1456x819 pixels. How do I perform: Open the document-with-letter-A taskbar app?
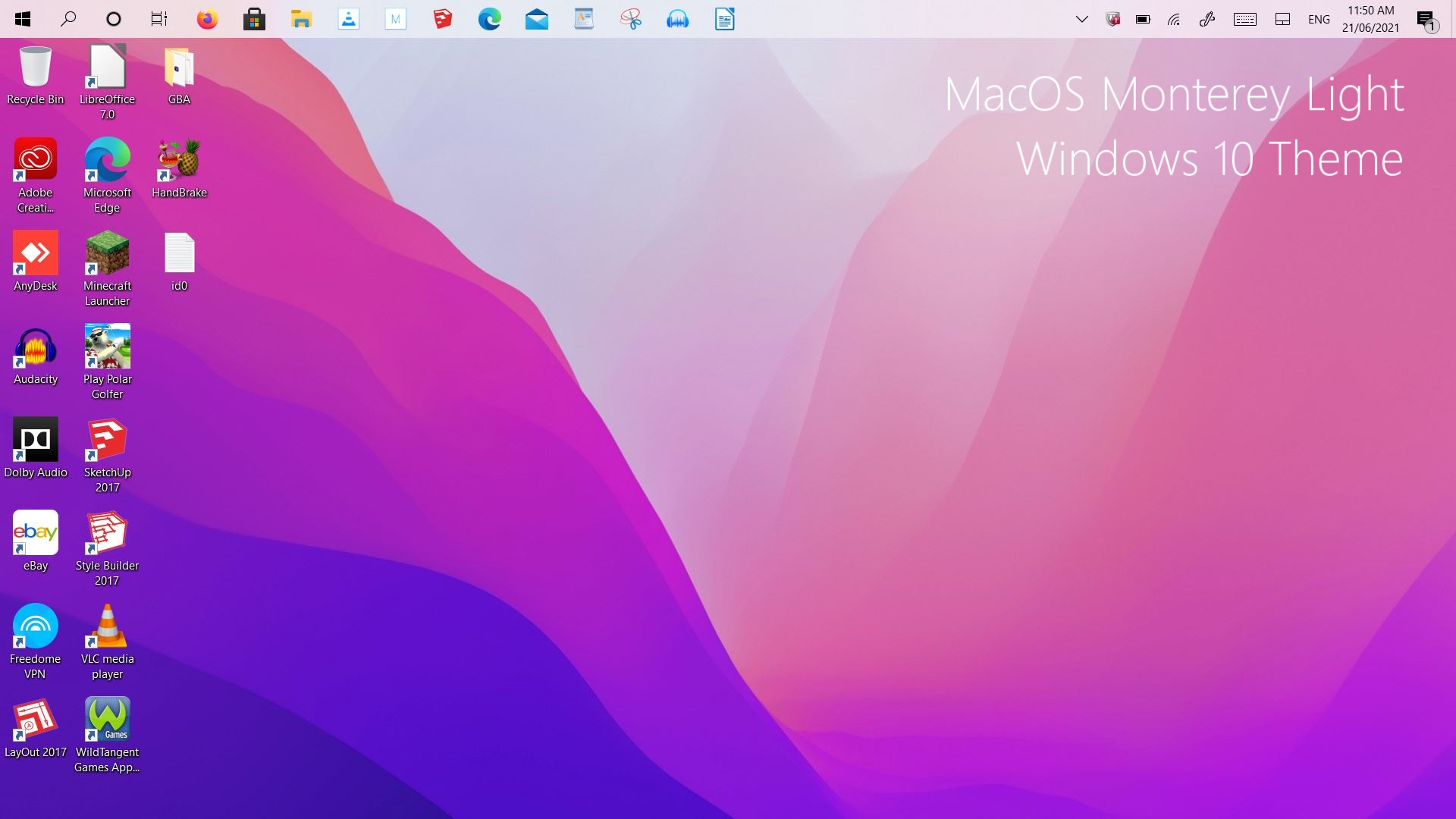(583, 19)
